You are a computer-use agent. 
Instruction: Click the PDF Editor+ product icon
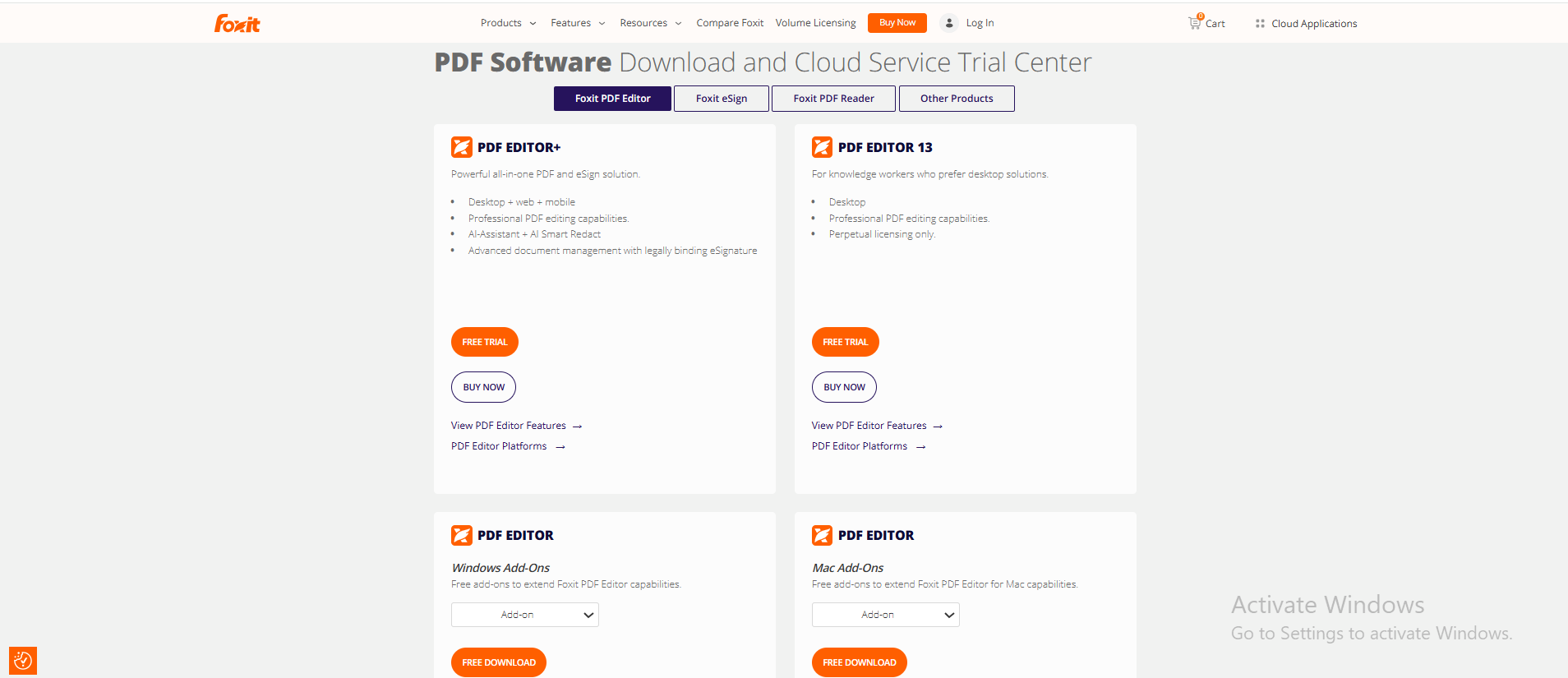[462, 147]
